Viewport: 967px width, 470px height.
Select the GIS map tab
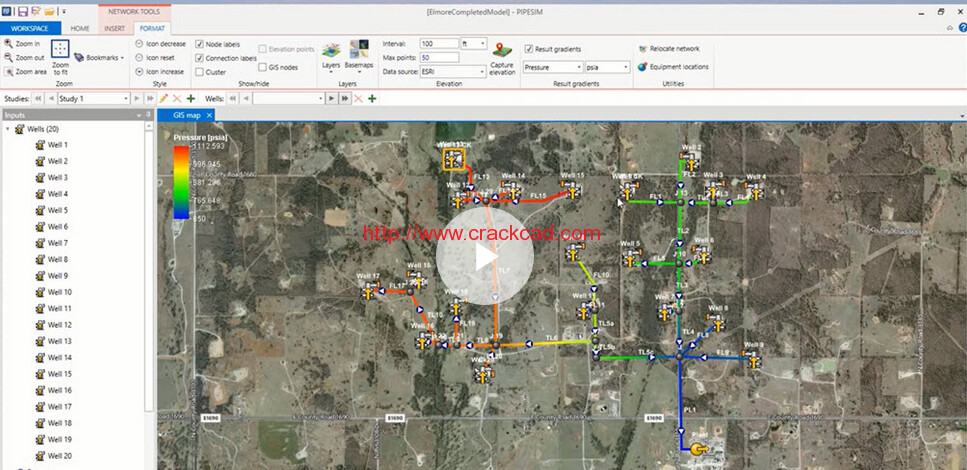pos(187,115)
